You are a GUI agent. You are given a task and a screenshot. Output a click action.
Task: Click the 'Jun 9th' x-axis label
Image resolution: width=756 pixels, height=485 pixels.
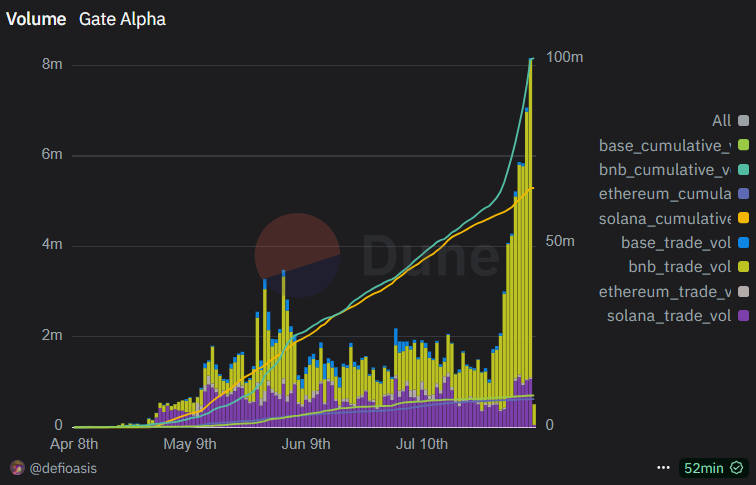pyautogui.click(x=306, y=444)
